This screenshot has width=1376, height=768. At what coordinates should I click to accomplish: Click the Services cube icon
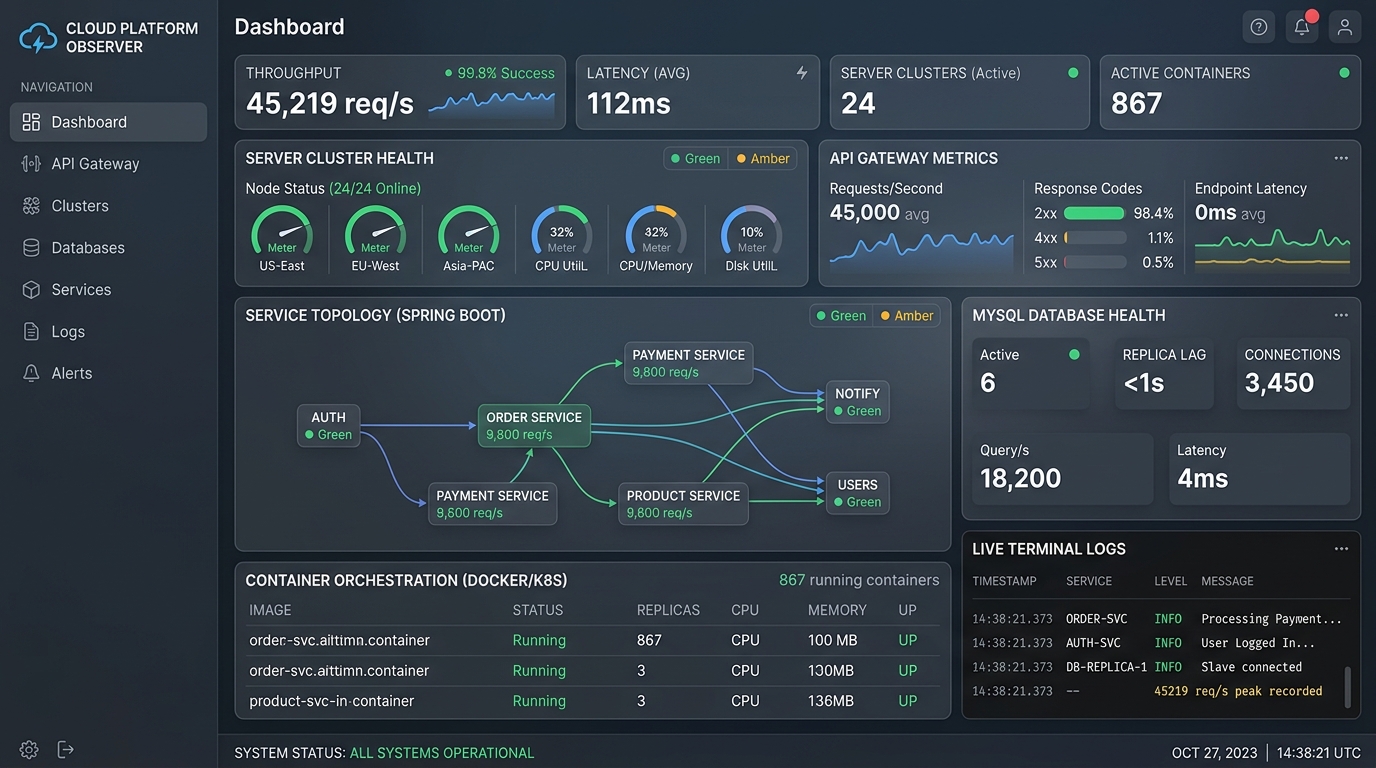point(31,290)
